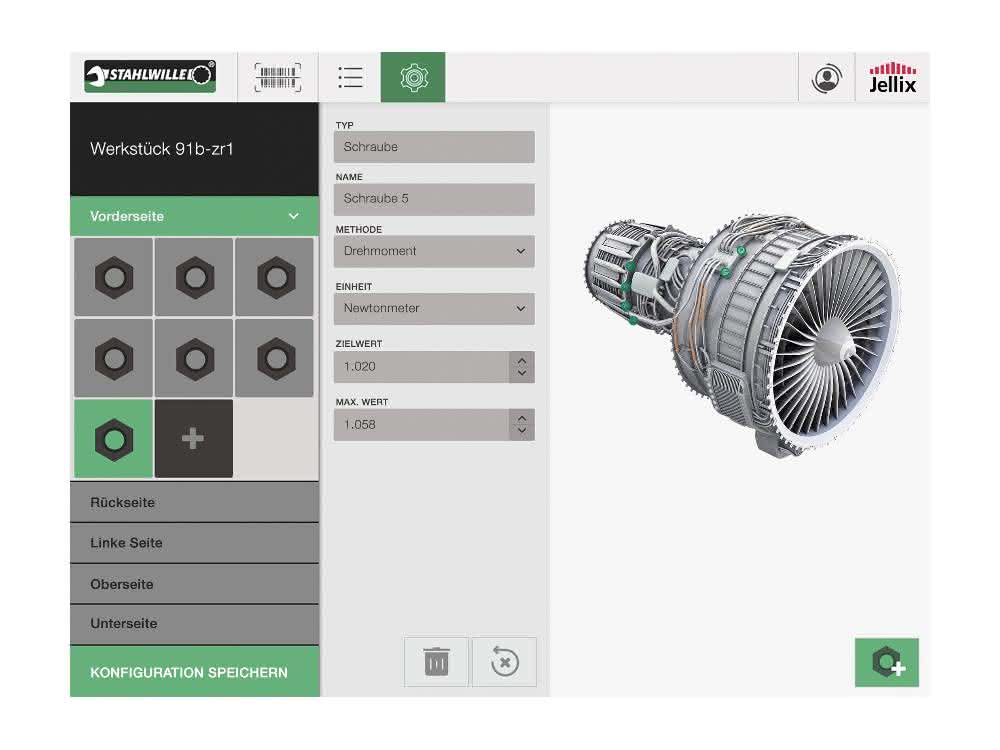Click the reset changes icon
This screenshot has height=750, width=1000.
504,662
